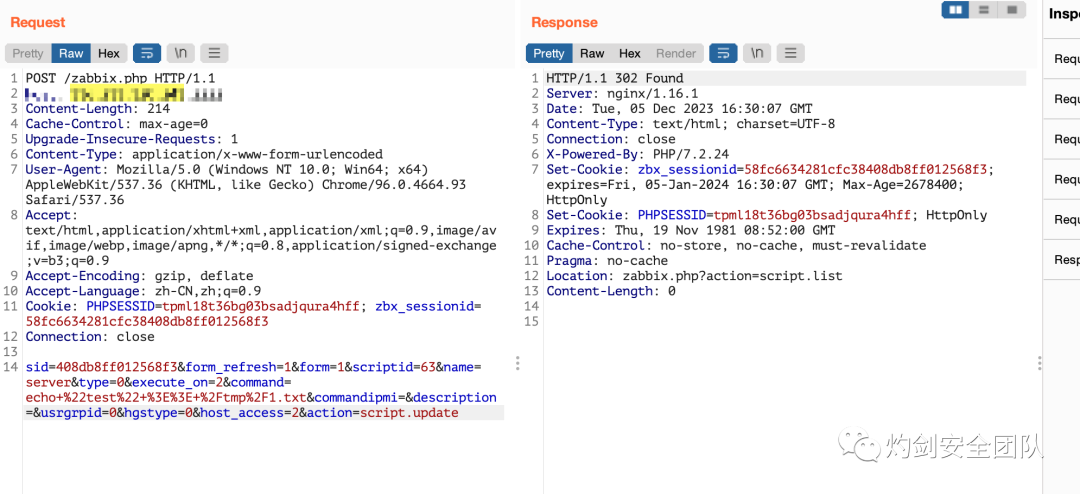Switch to top-bottom stacked layout view
The image size is (1080, 494).
point(984,10)
